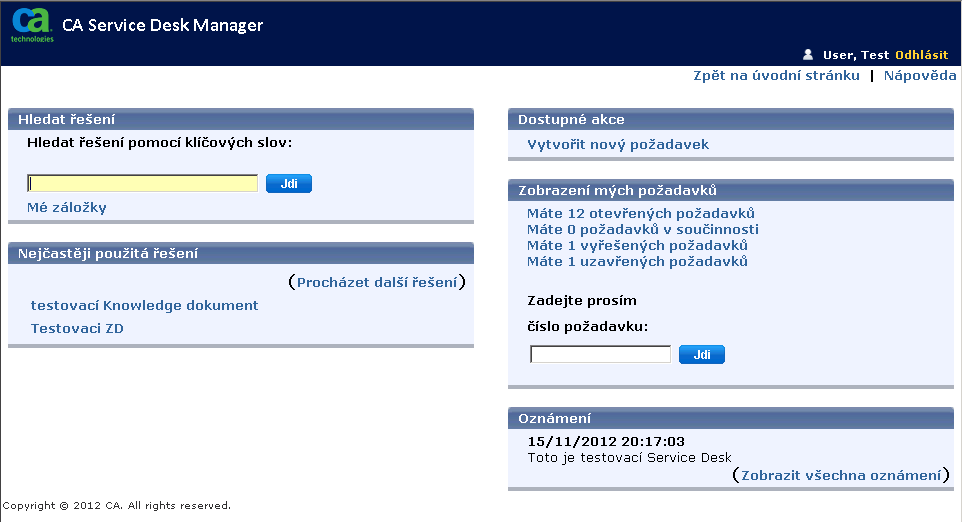Open Máte 0 požadavků v součinnosti

[x=642, y=230]
